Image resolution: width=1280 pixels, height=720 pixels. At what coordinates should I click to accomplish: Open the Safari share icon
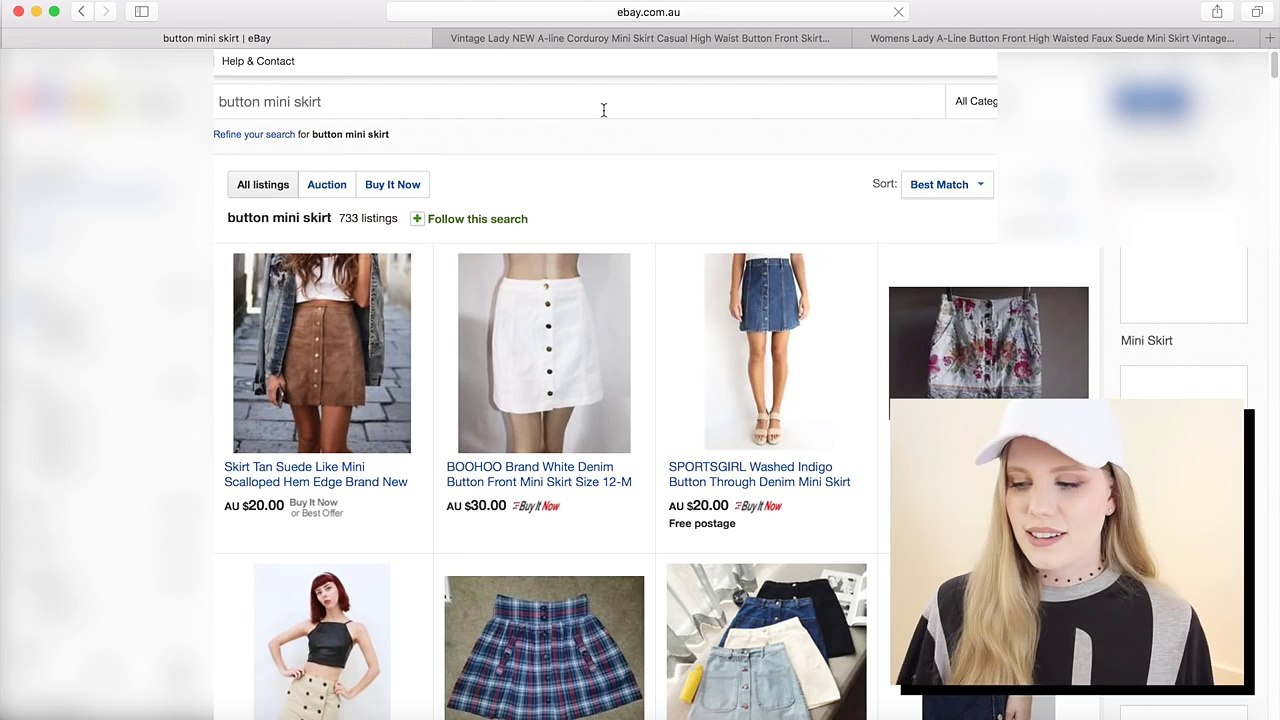click(x=1217, y=12)
